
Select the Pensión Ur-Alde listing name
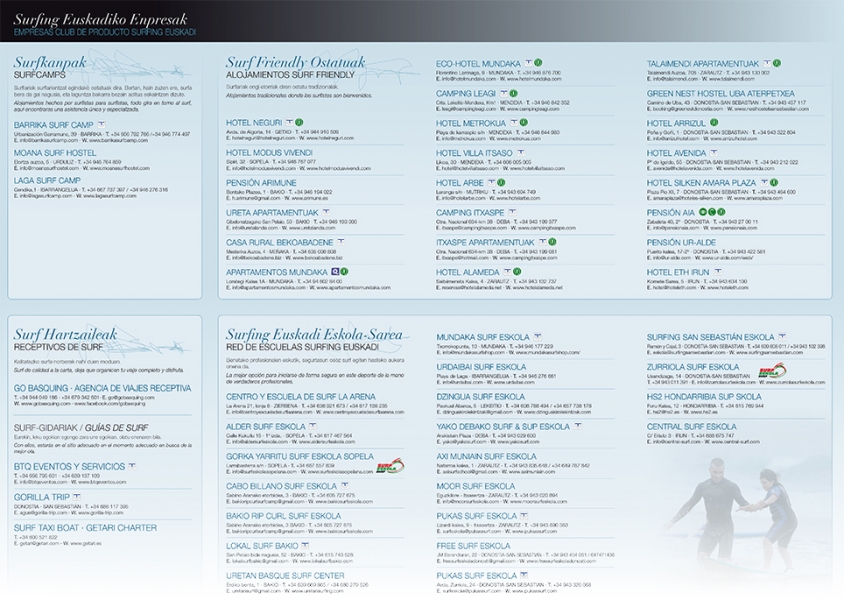point(681,243)
